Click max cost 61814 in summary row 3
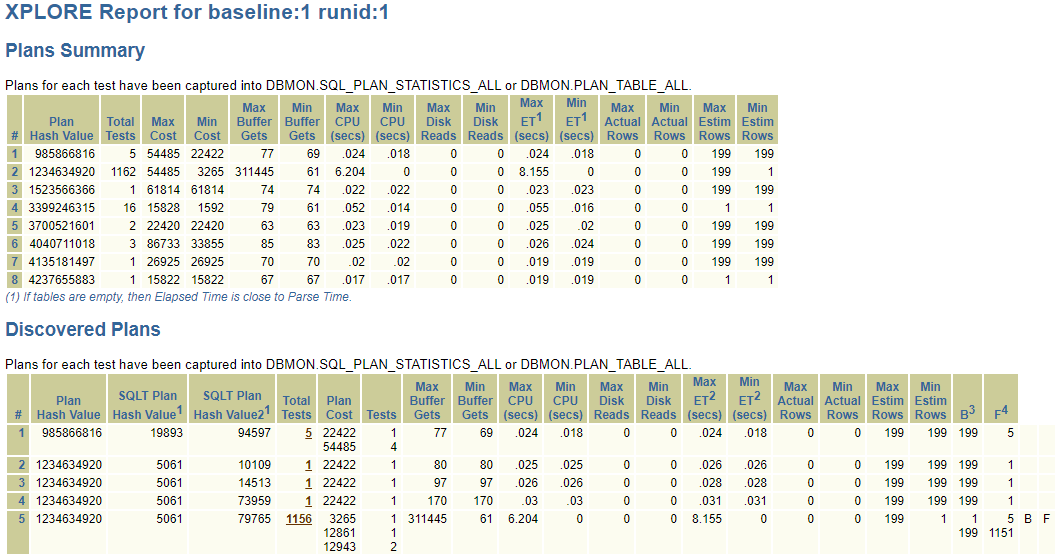This screenshot has width=1058, height=554. click(163, 190)
